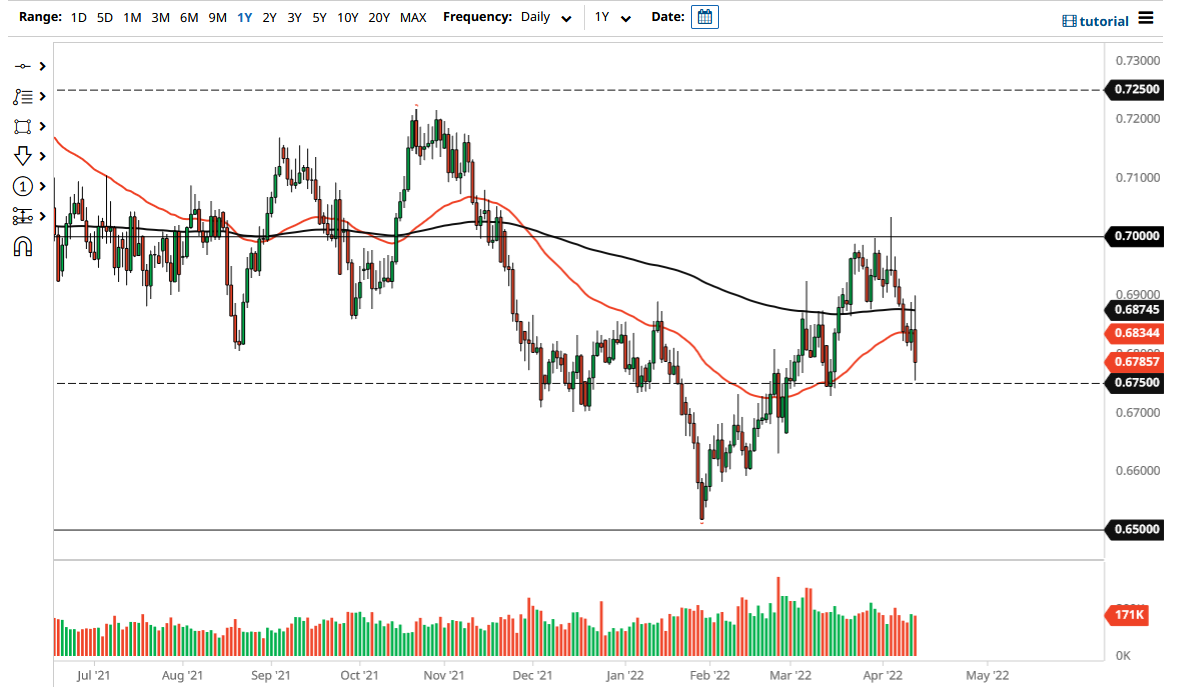
Task: Click the 0.67500 price level label
Action: [x=1135, y=383]
